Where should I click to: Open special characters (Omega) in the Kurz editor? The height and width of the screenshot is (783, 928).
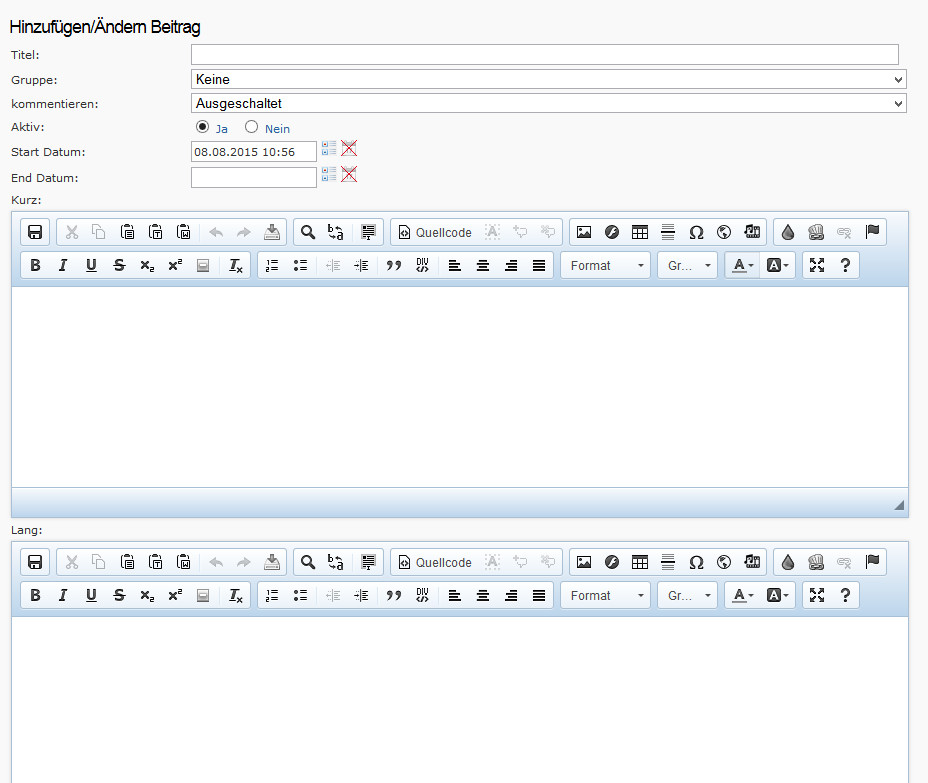696,232
